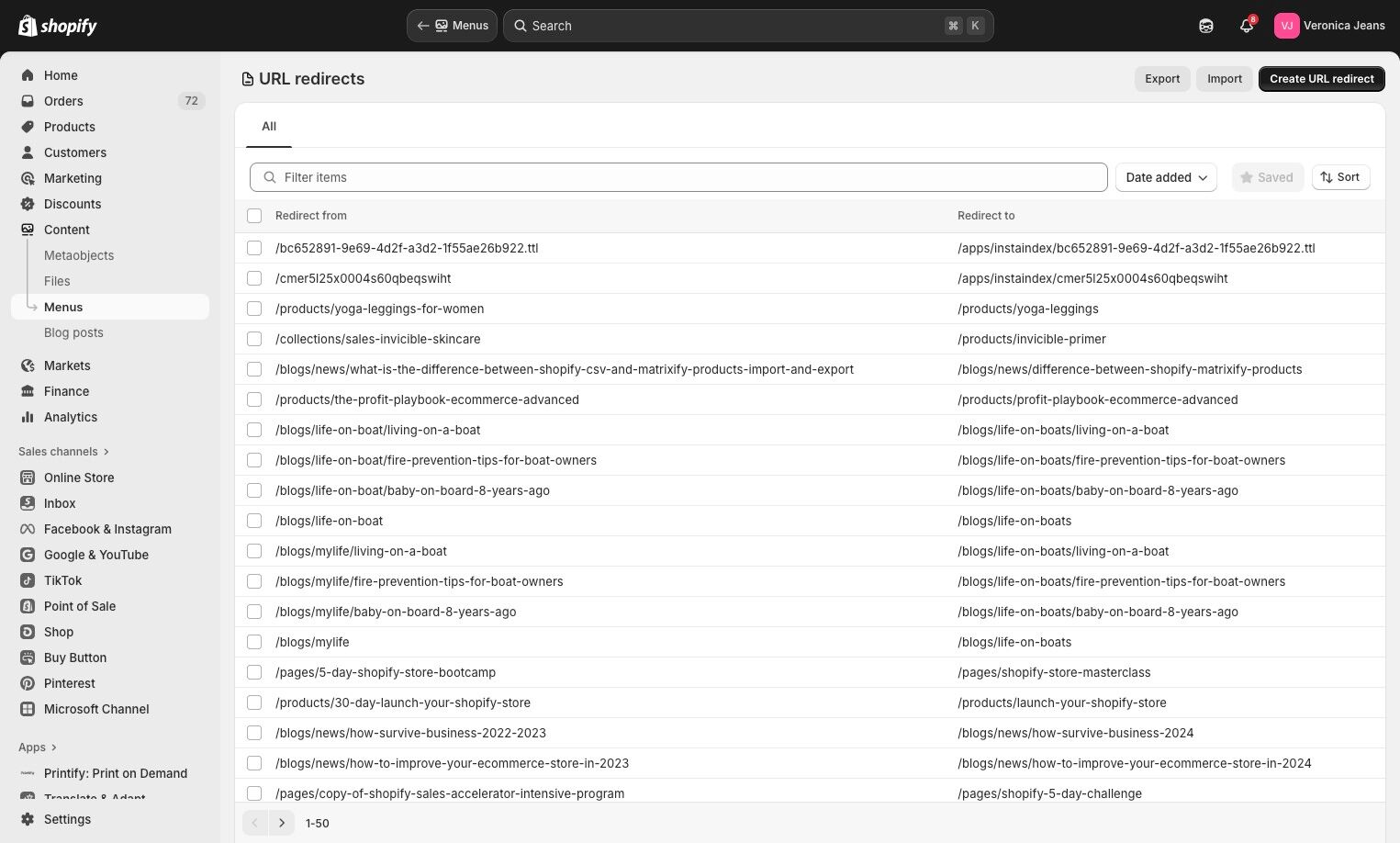Check the /products/yoga-leggings-for-women row checkbox
The height and width of the screenshot is (843, 1400).
(254, 309)
